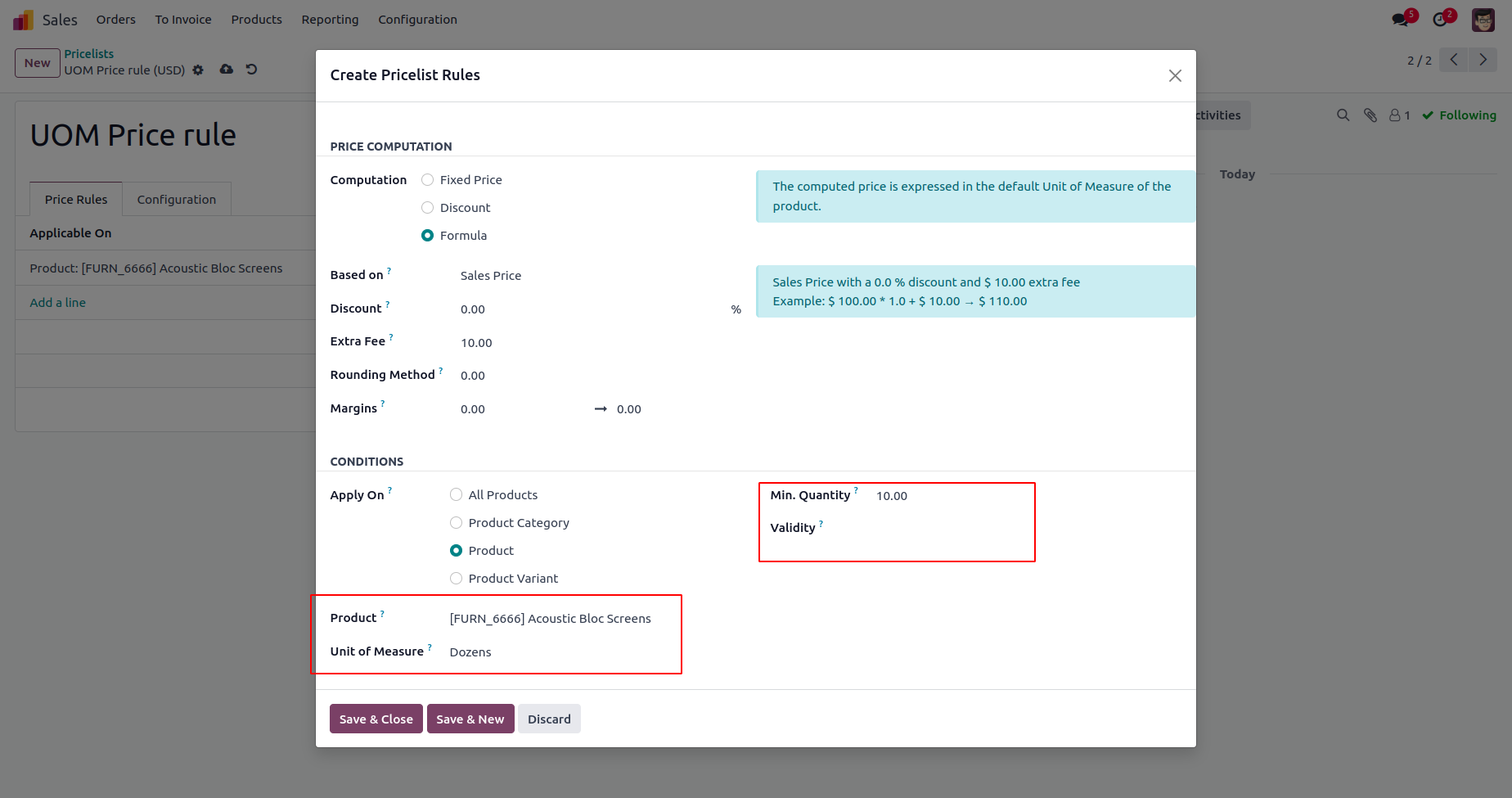The width and height of the screenshot is (1512, 798).
Task: Click the gear actions icon beside pricelist name
Action: click(x=198, y=70)
